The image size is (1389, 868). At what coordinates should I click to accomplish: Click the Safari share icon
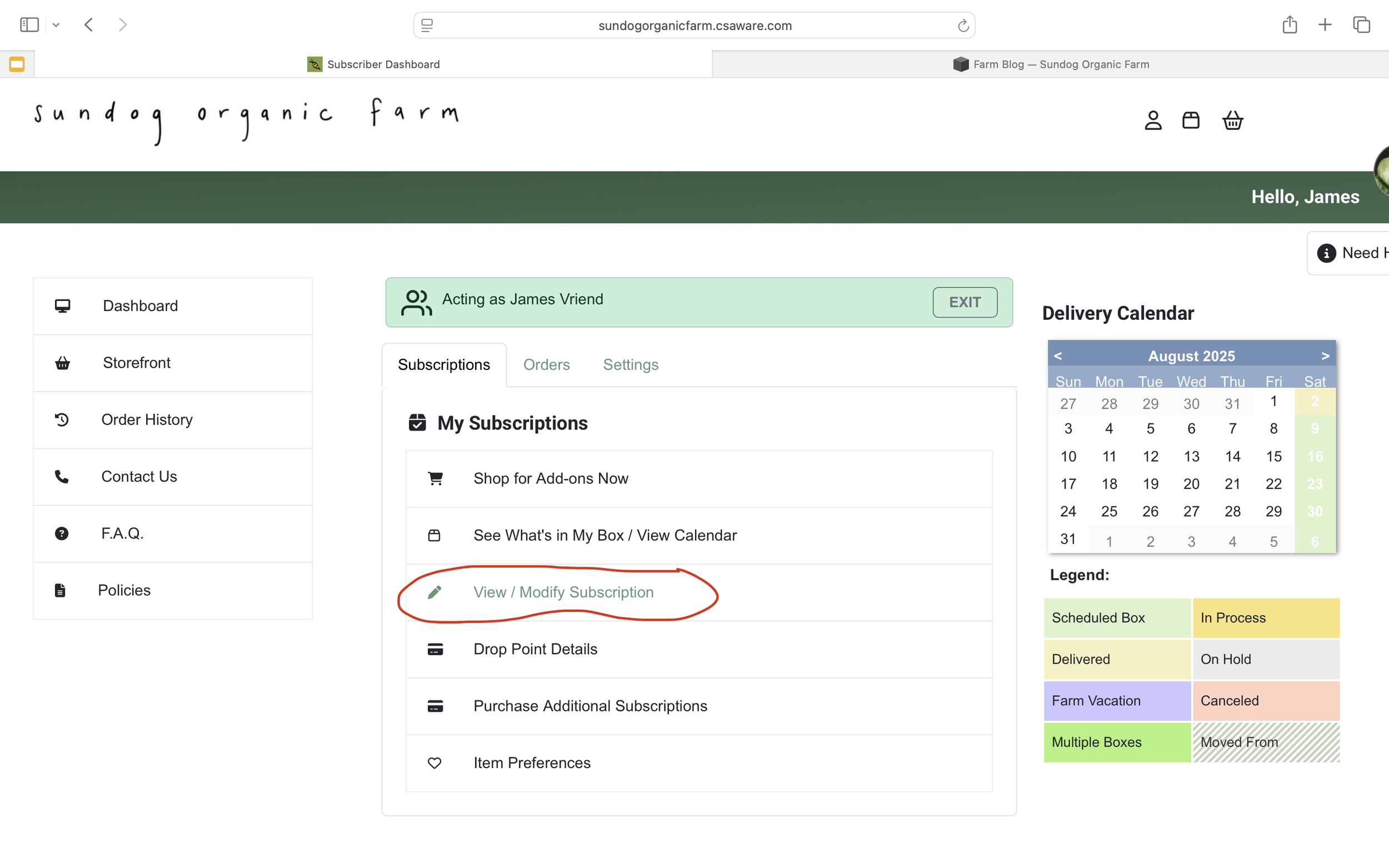click(1289, 24)
